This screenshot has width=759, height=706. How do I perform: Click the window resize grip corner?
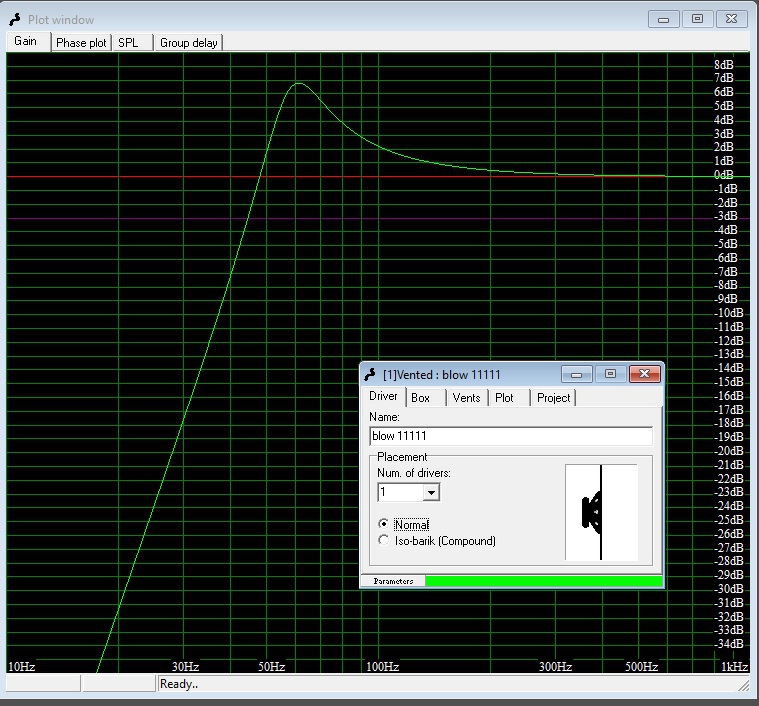(743, 685)
